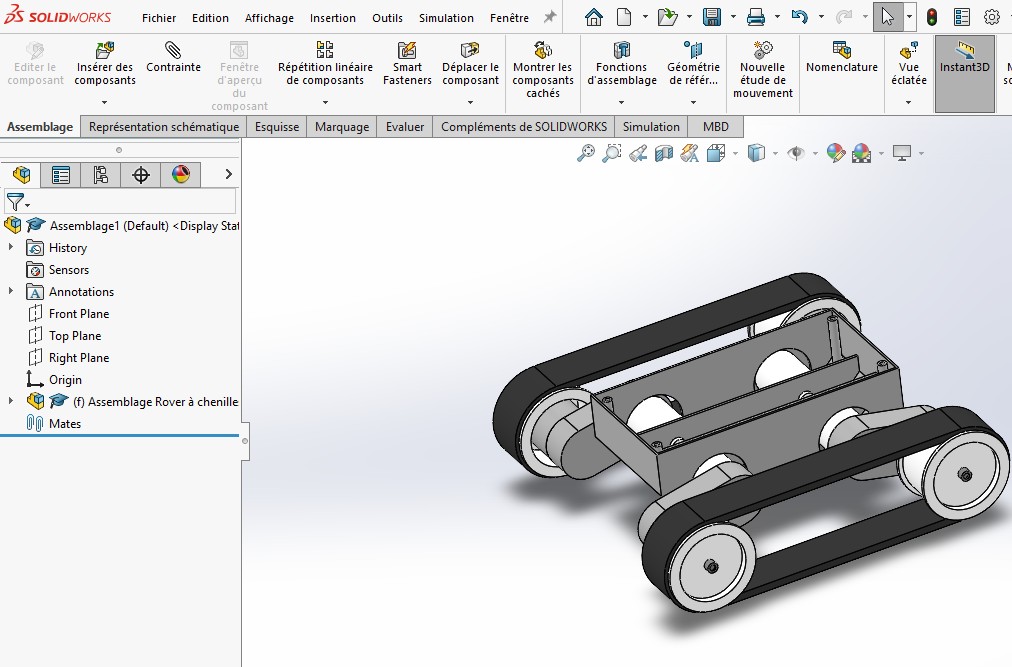The height and width of the screenshot is (667, 1012).
Task: Toggle Montrer les composants cachés
Action: (x=543, y=70)
